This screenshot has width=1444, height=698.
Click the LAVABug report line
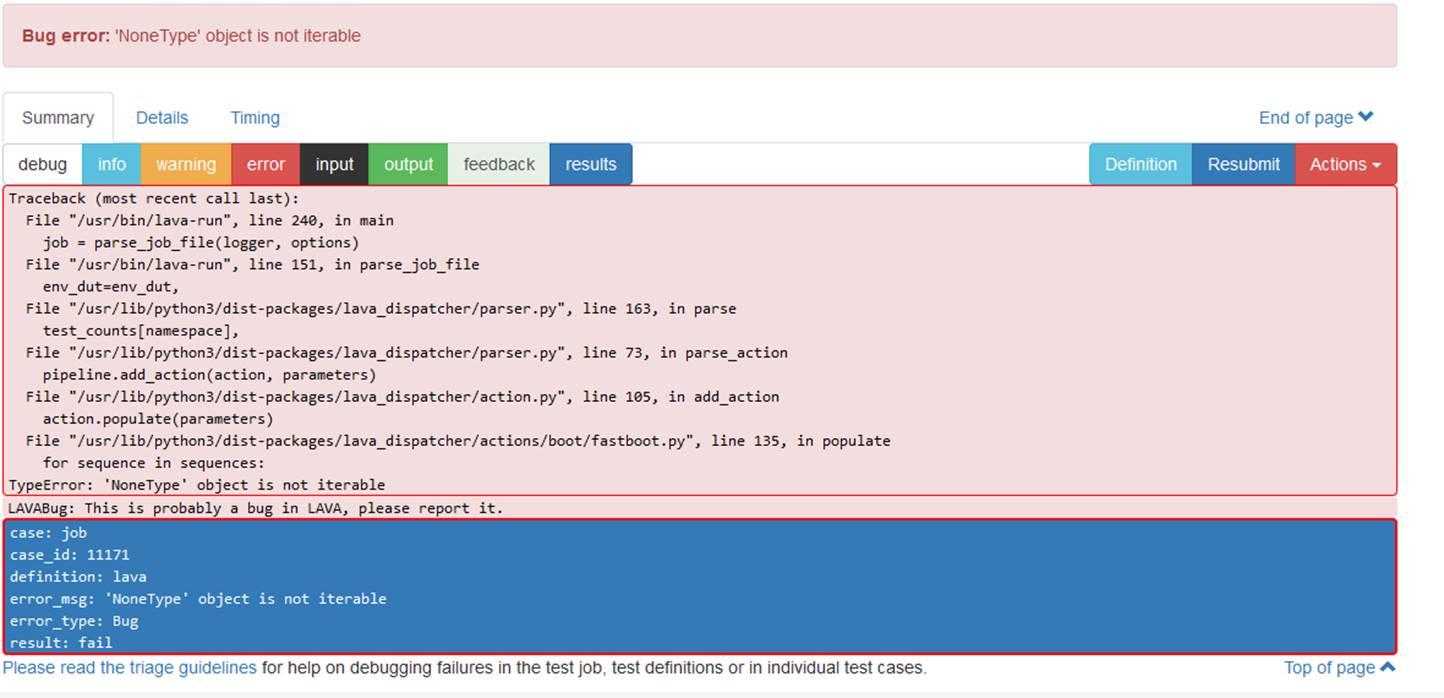(255, 508)
